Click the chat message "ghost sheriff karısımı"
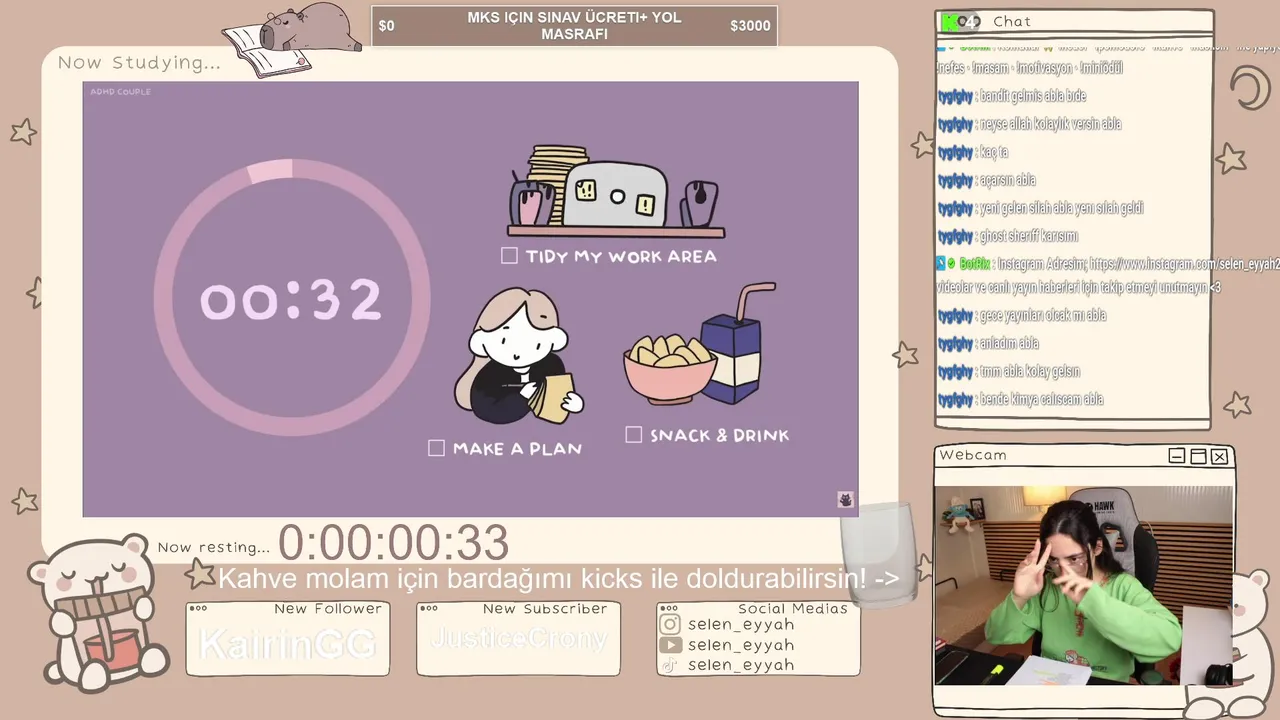Screen dimensions: 1280x720 (x=1029, y=236)
